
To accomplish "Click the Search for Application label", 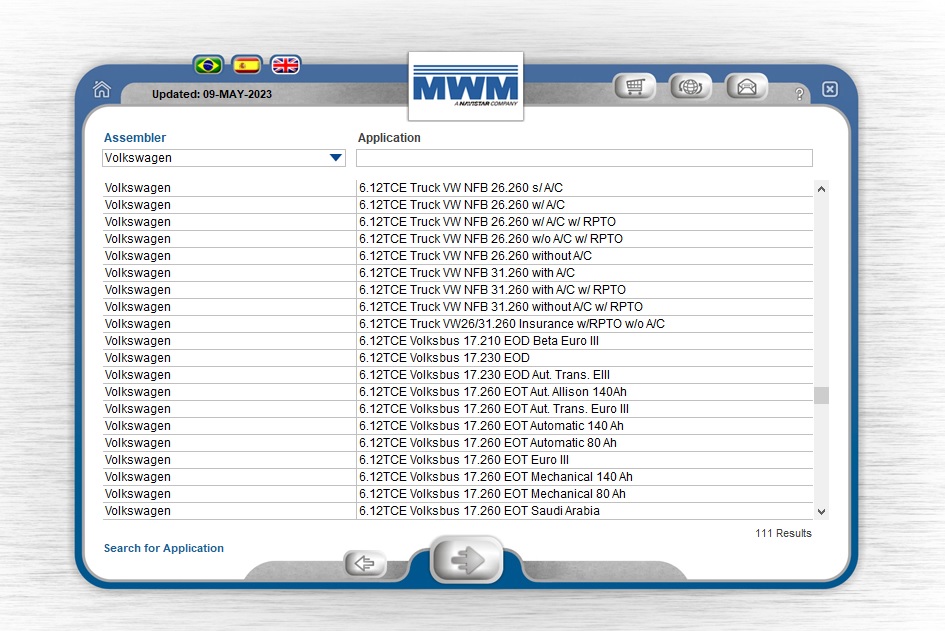I will pos(163,548).
